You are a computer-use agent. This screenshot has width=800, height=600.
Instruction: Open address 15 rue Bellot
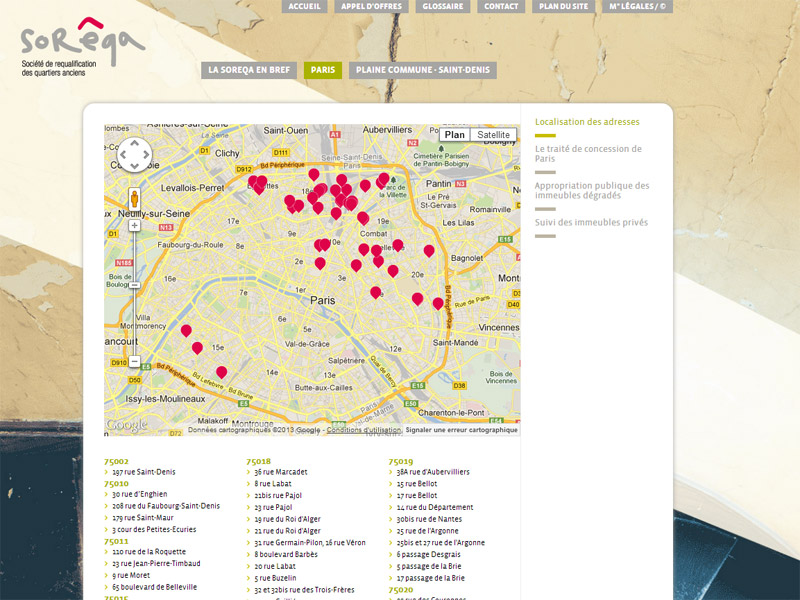pos(417,484)
